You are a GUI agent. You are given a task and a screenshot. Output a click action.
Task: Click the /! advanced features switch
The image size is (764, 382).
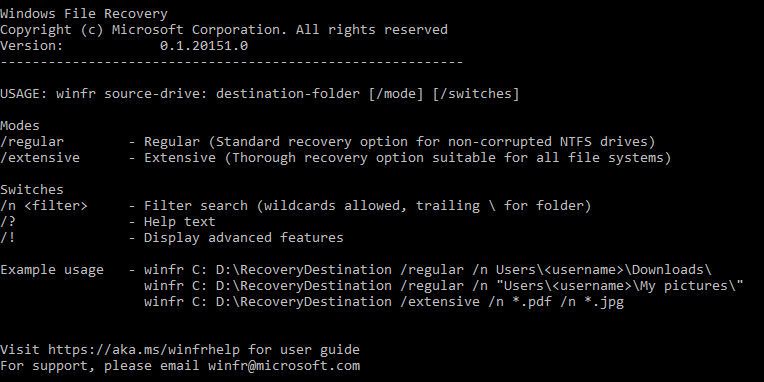tap(8, 238)
